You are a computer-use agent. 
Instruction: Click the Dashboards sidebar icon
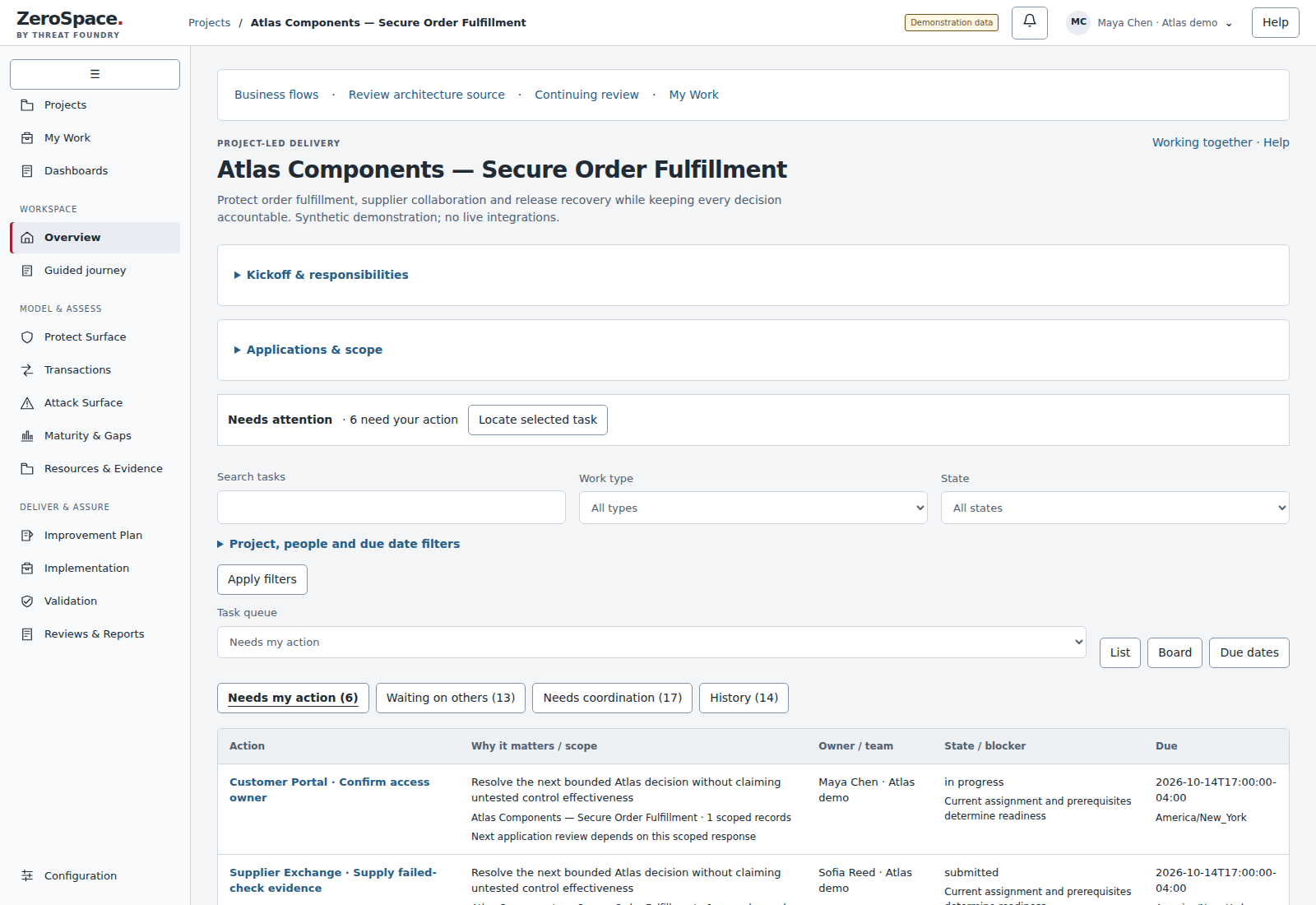(x=27, y=171)
